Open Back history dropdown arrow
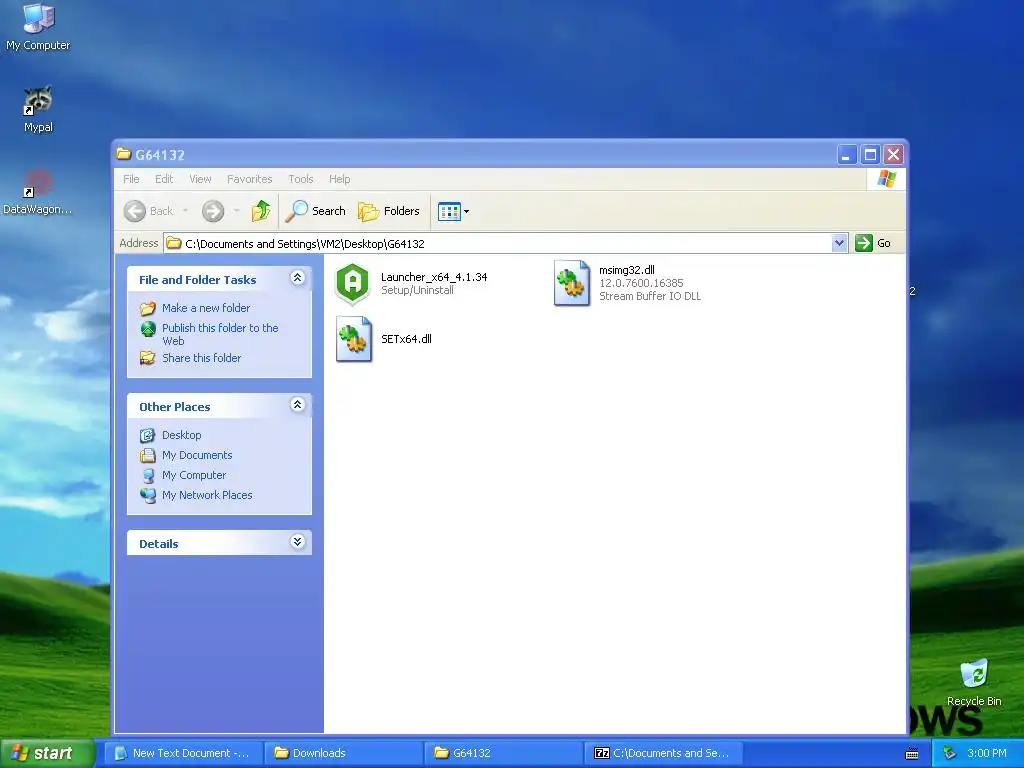The width and height of the screenshot is (1024, 768). point(185,211)
